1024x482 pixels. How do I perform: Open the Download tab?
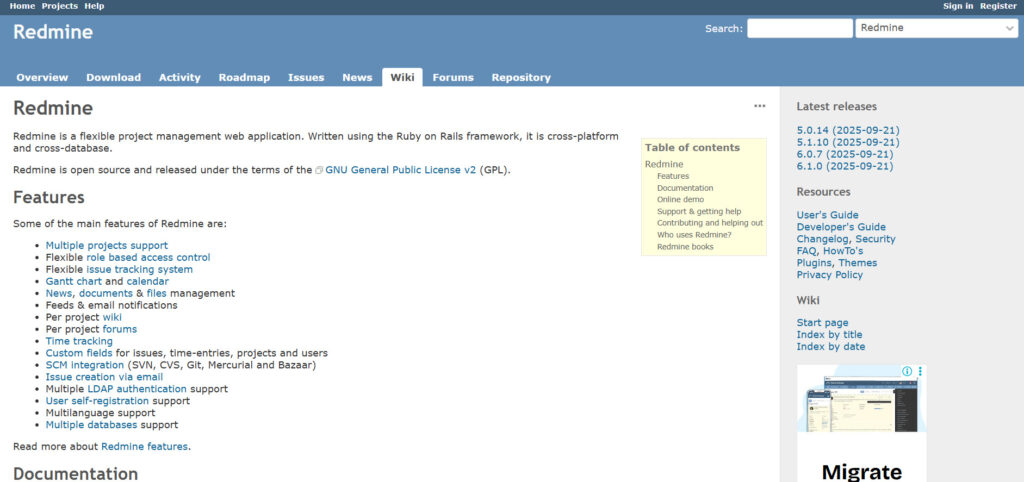[x=114, y=77]
